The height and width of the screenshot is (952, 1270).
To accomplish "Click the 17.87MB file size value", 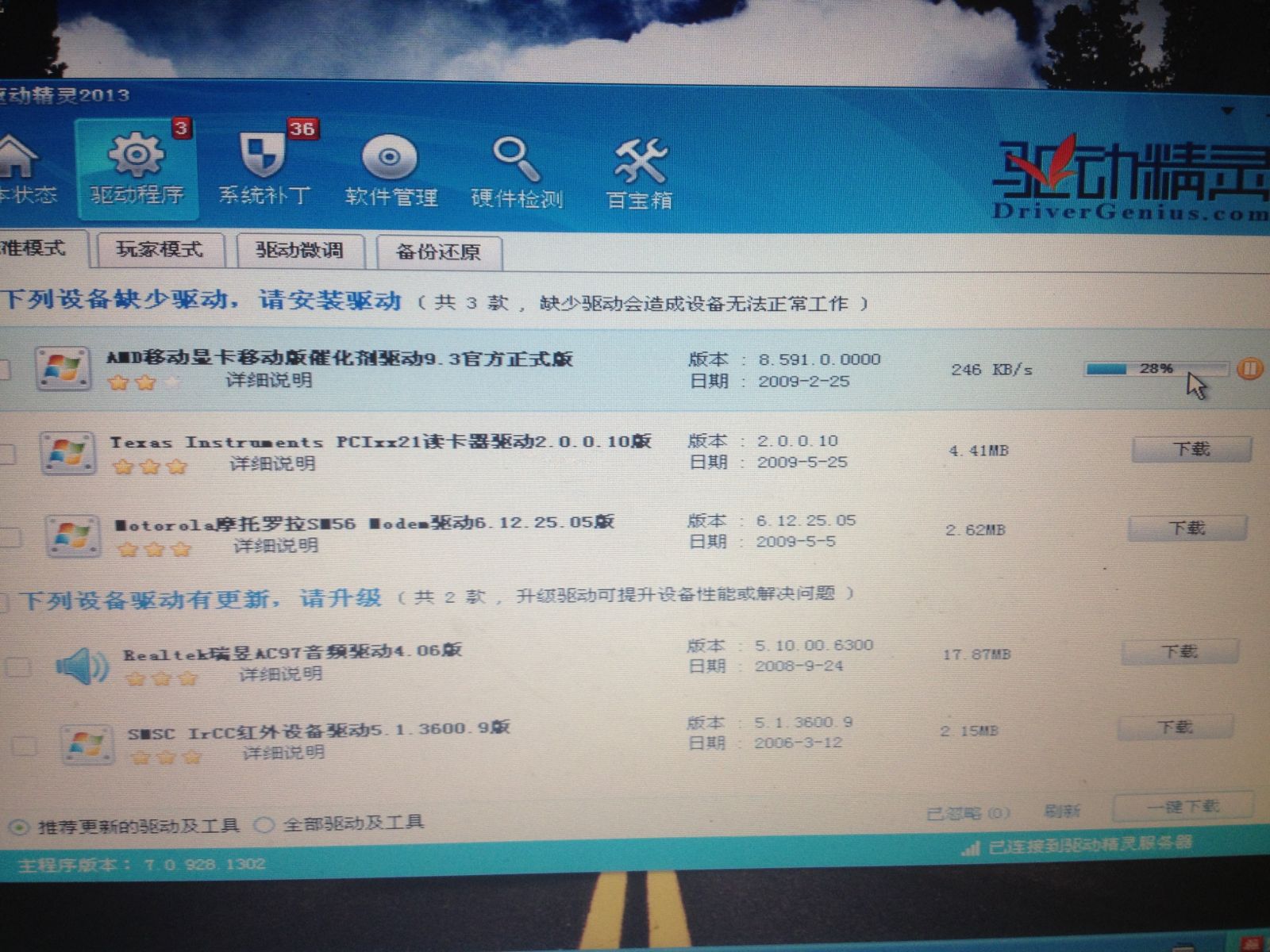I will 976,654.
